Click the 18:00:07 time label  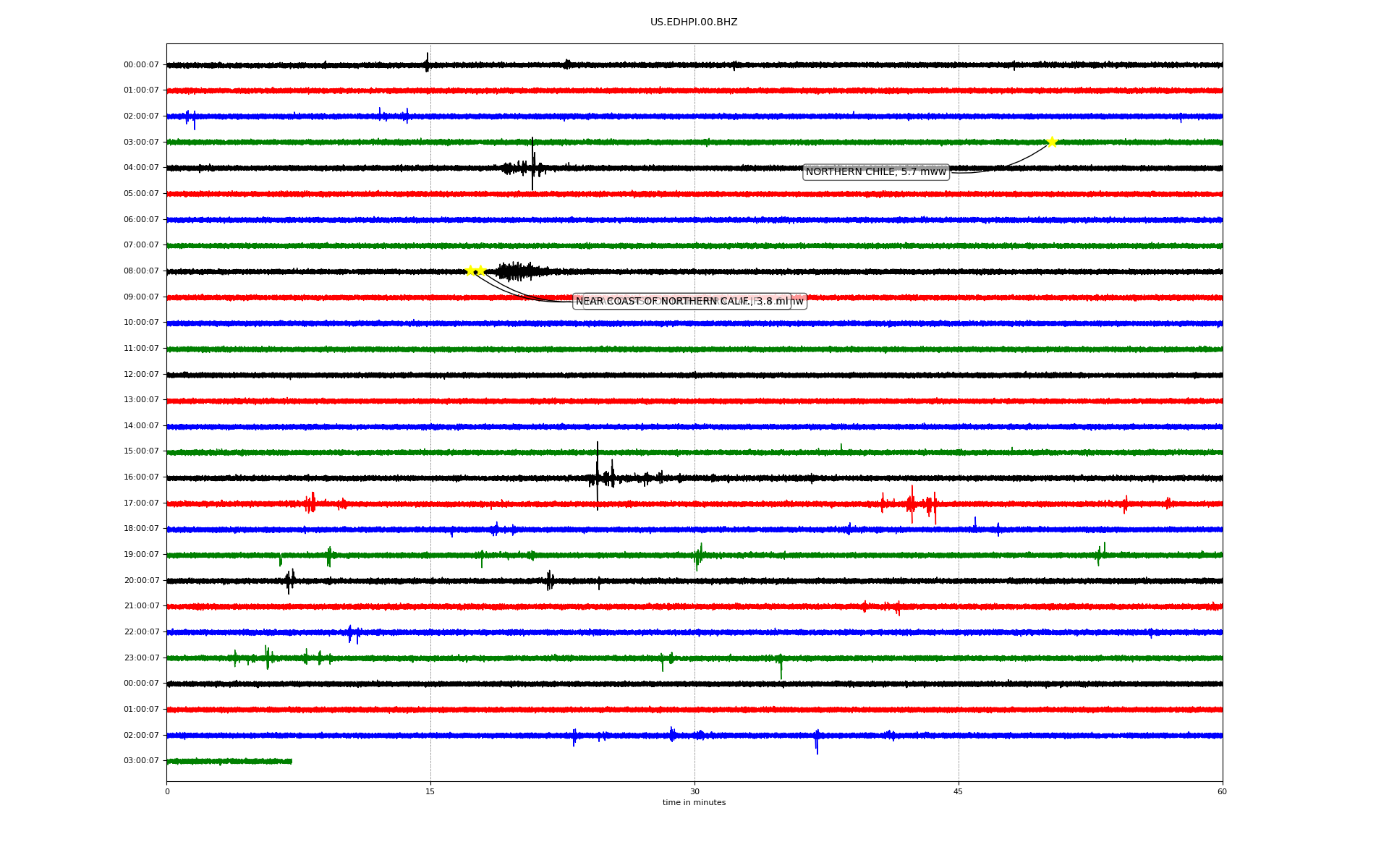[141, 529]
